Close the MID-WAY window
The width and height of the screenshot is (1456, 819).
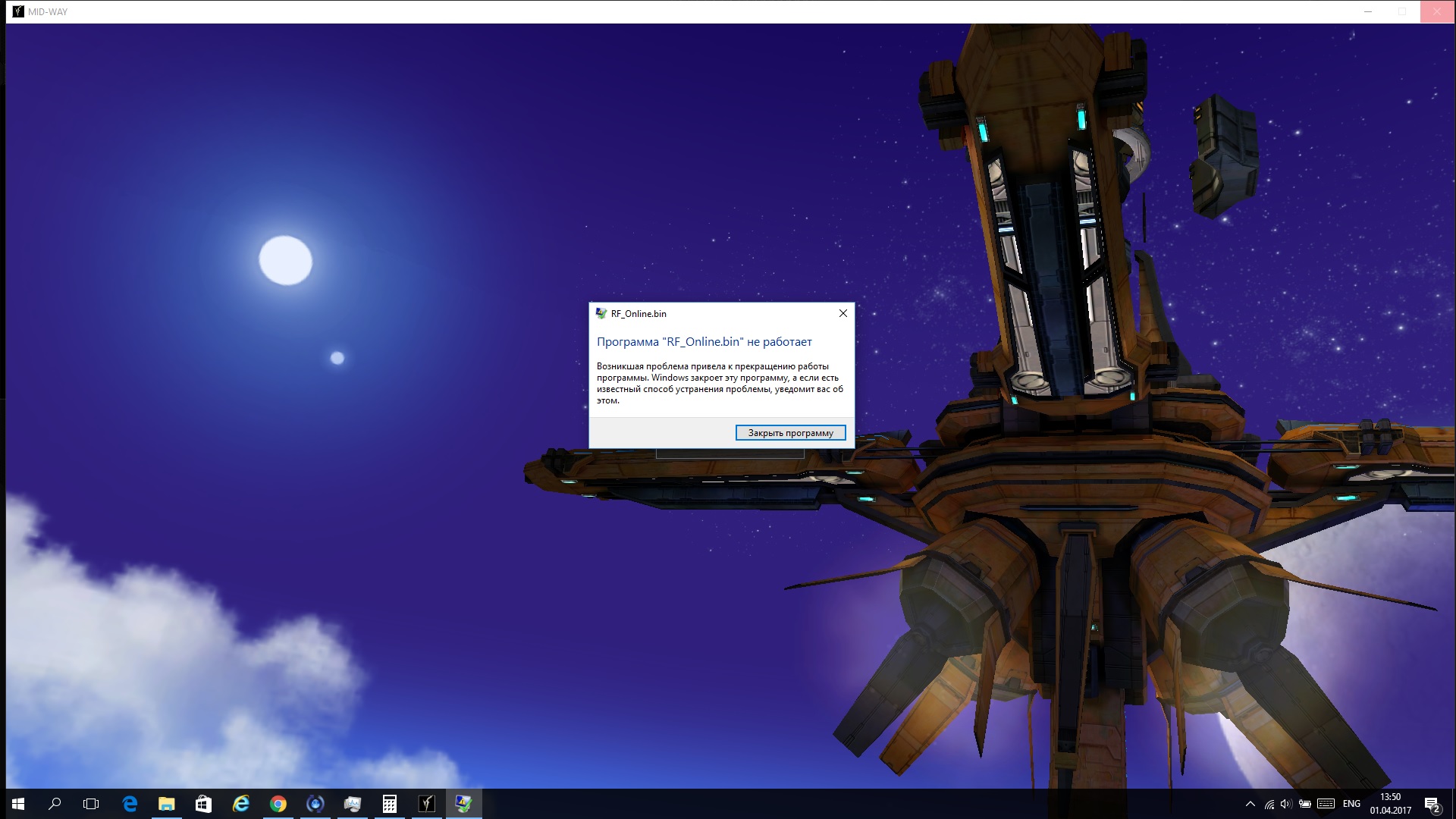tap(1437, 11)
